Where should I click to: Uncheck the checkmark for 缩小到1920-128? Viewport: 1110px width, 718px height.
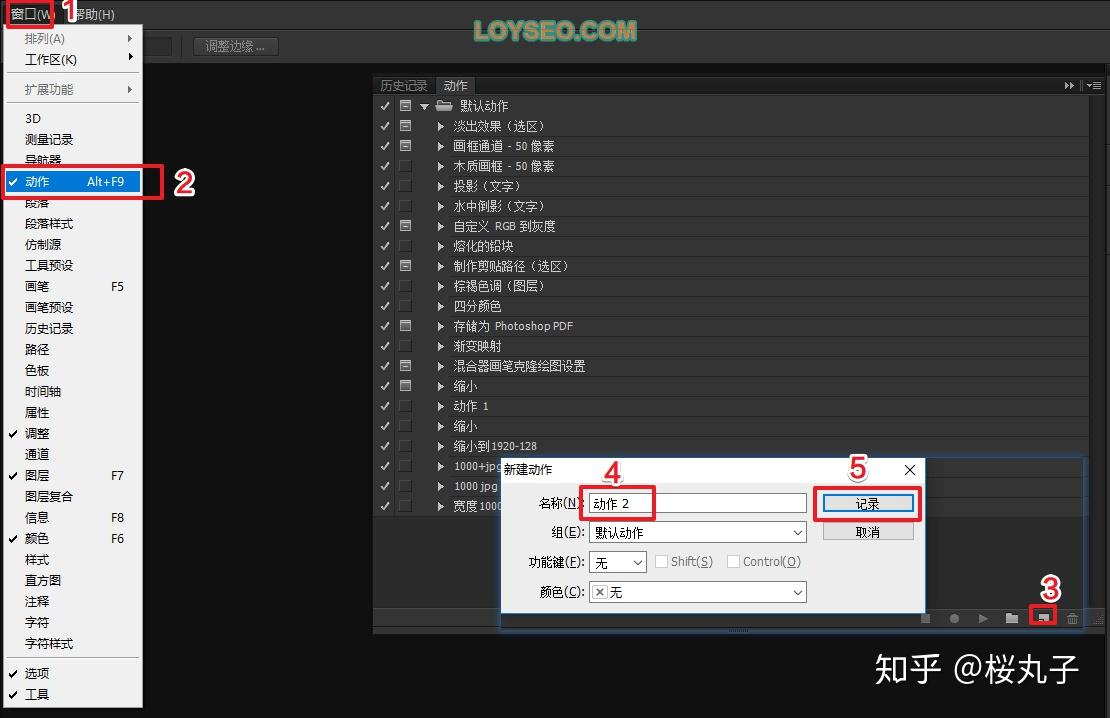384,446
